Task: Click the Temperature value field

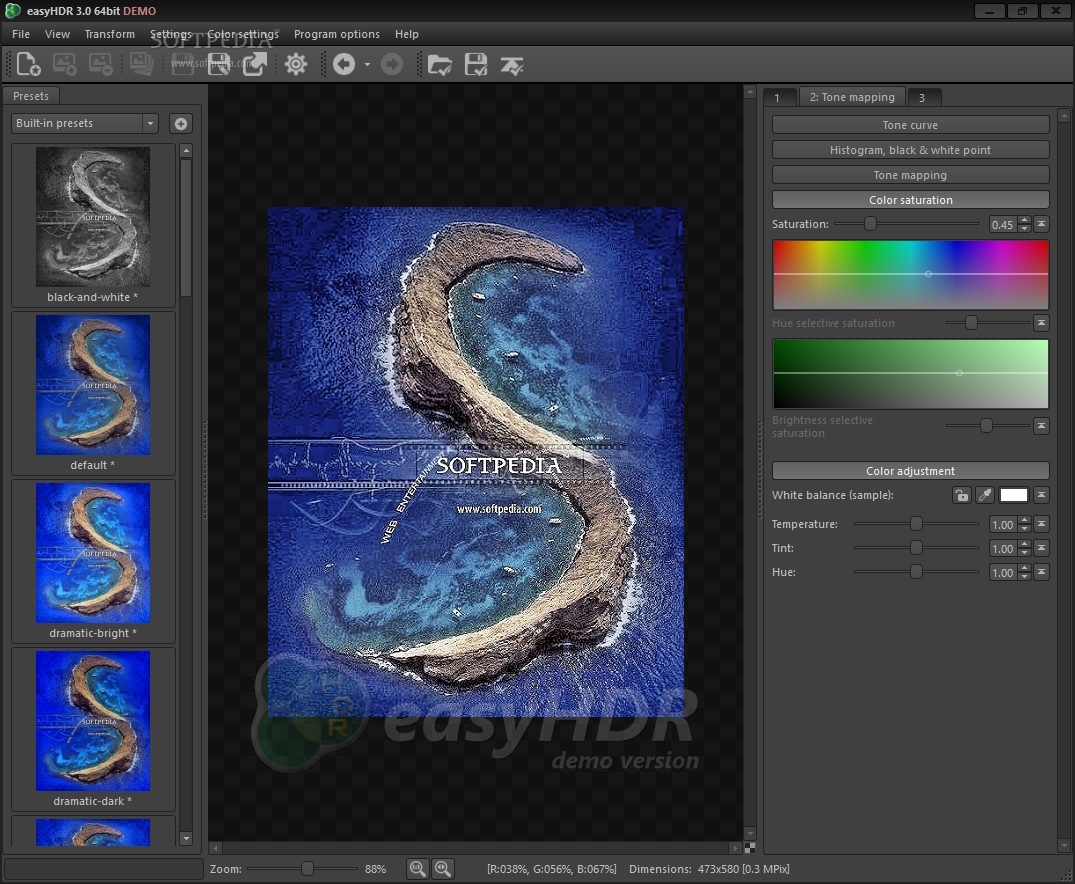Action: click(x=1003, y=525)
